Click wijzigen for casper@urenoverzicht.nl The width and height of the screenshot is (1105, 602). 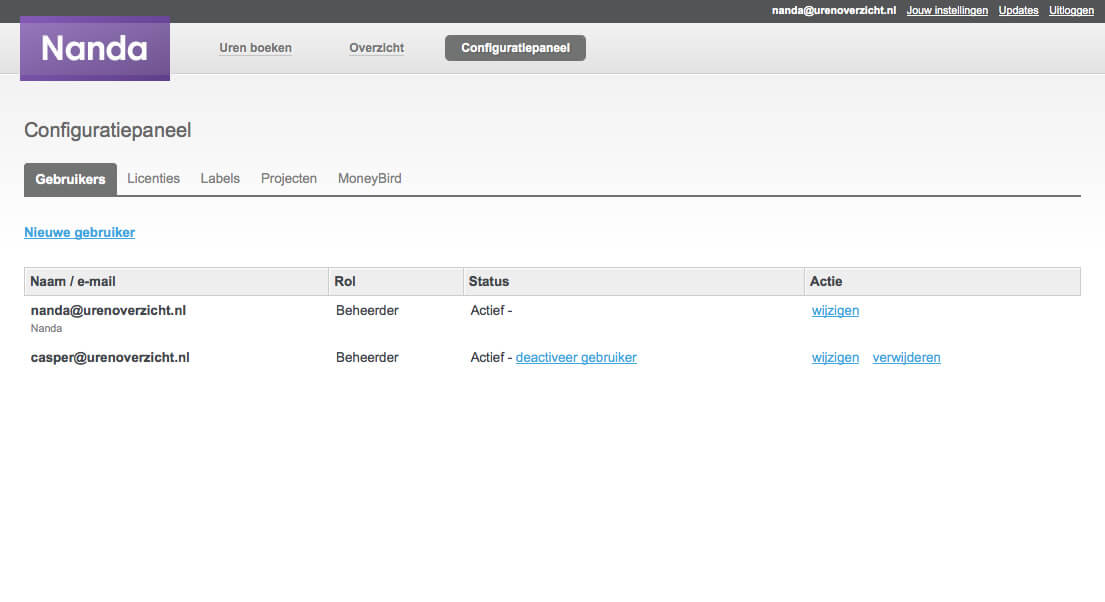coord(835,357)
